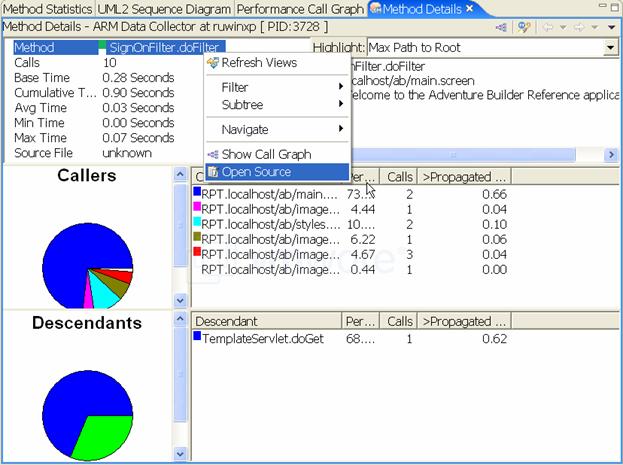
Task: Click the Max Path to Root field
Action: point(486,48)
